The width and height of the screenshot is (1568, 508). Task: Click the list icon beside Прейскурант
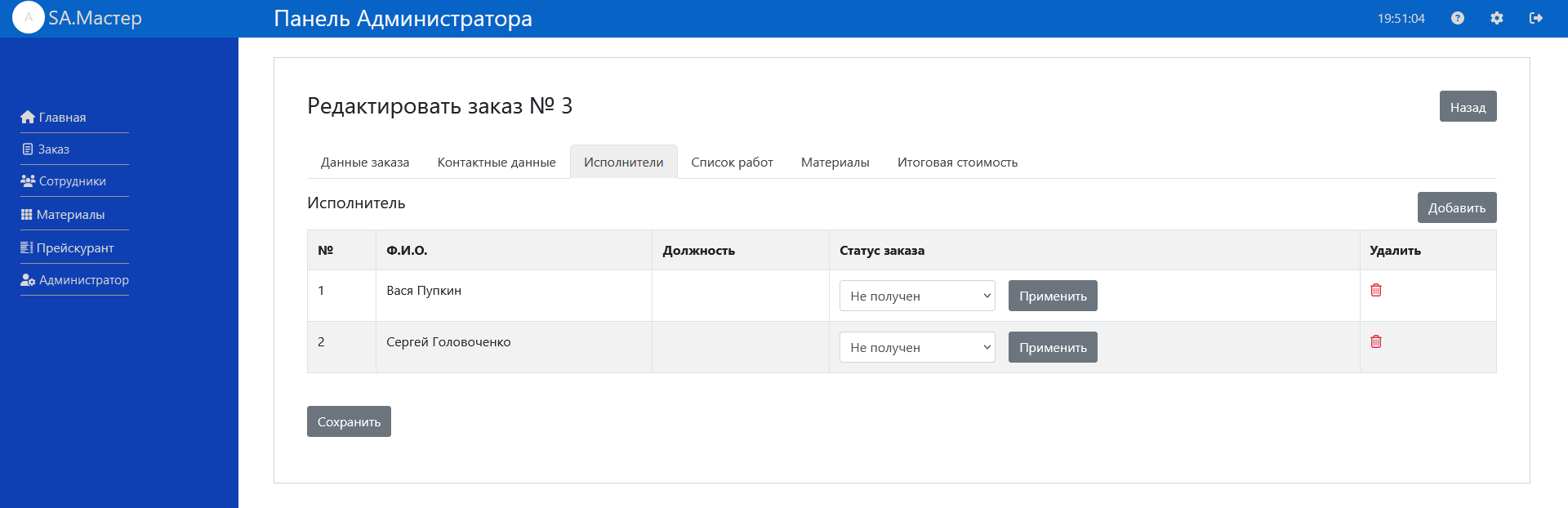27,247
